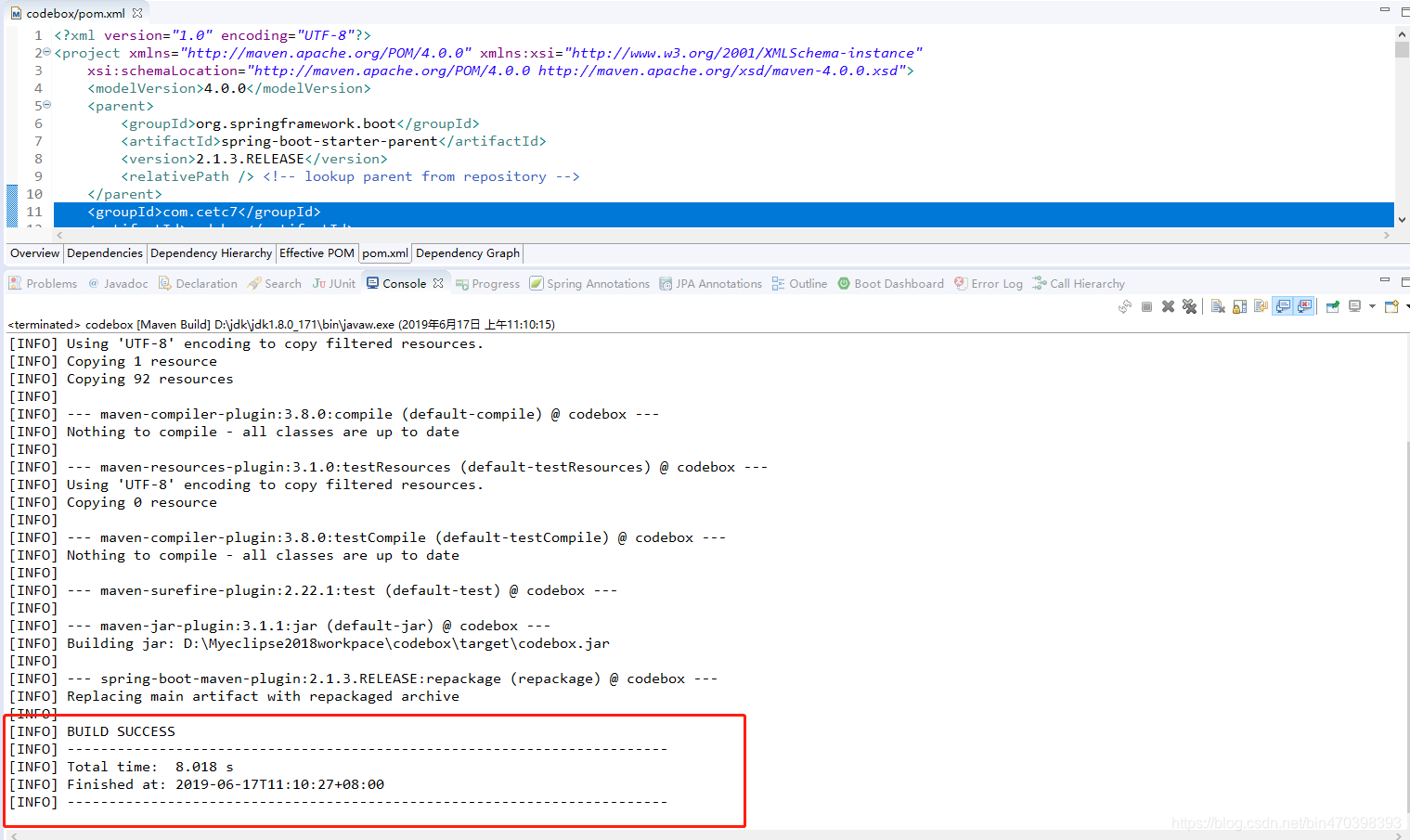The height and width of the screenshot is (840, 1410).
Task: Remove launch using the single X icon
Action: click(1168, 306)
